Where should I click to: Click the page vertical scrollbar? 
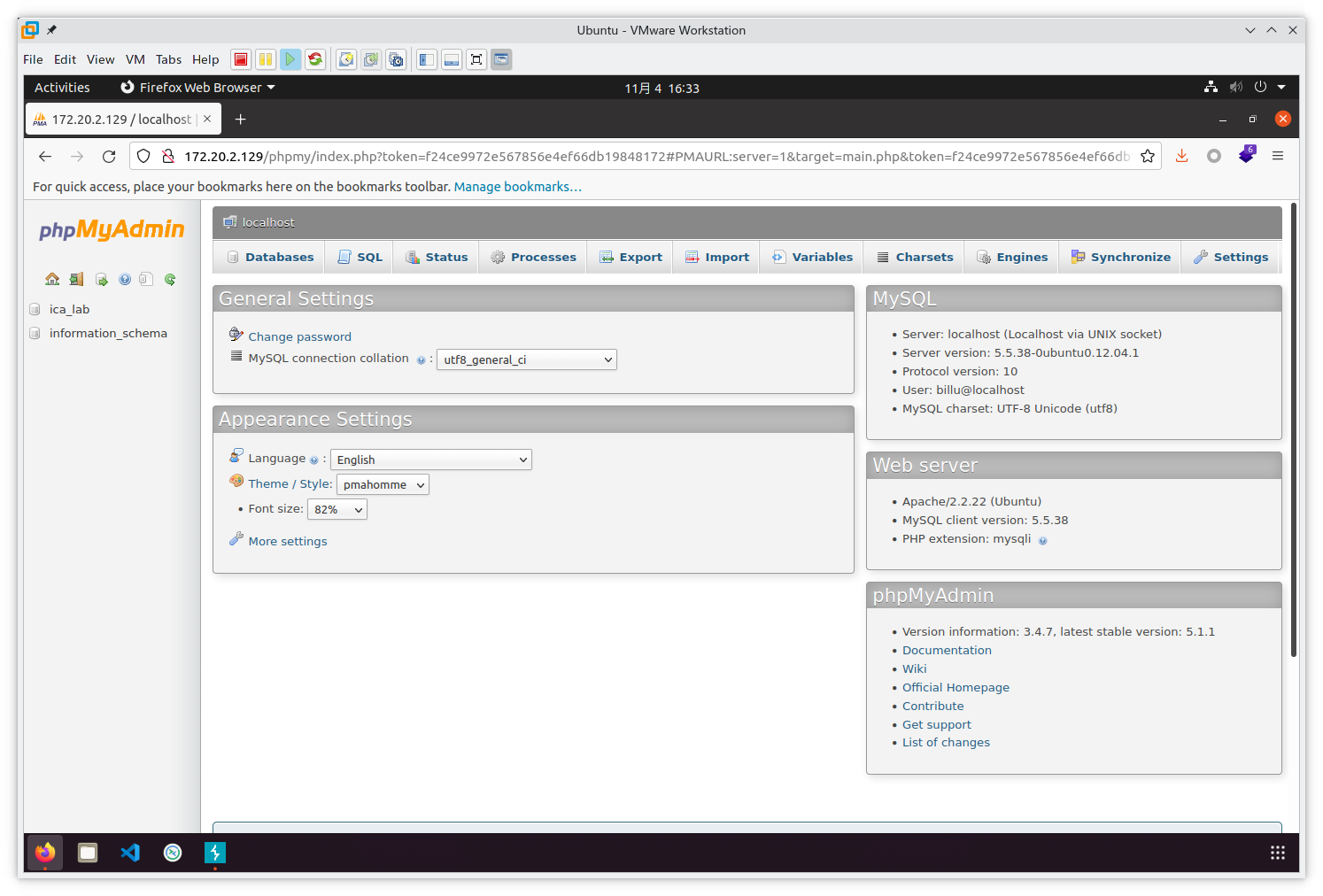tap(1294, 429)
